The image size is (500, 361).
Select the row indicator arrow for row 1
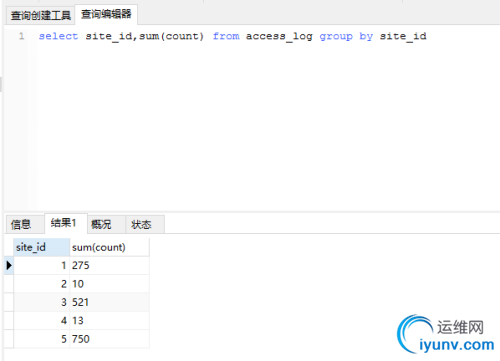(9, 265)
